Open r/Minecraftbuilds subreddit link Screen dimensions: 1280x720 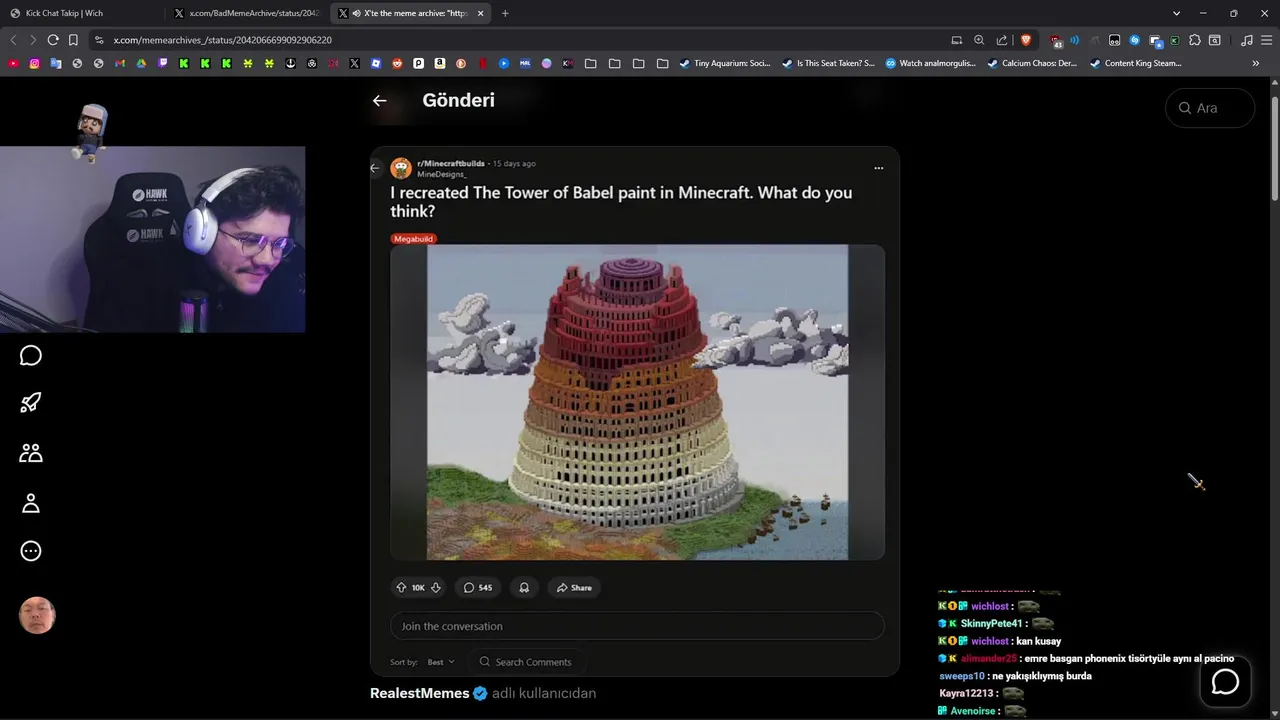coord(451,163)
